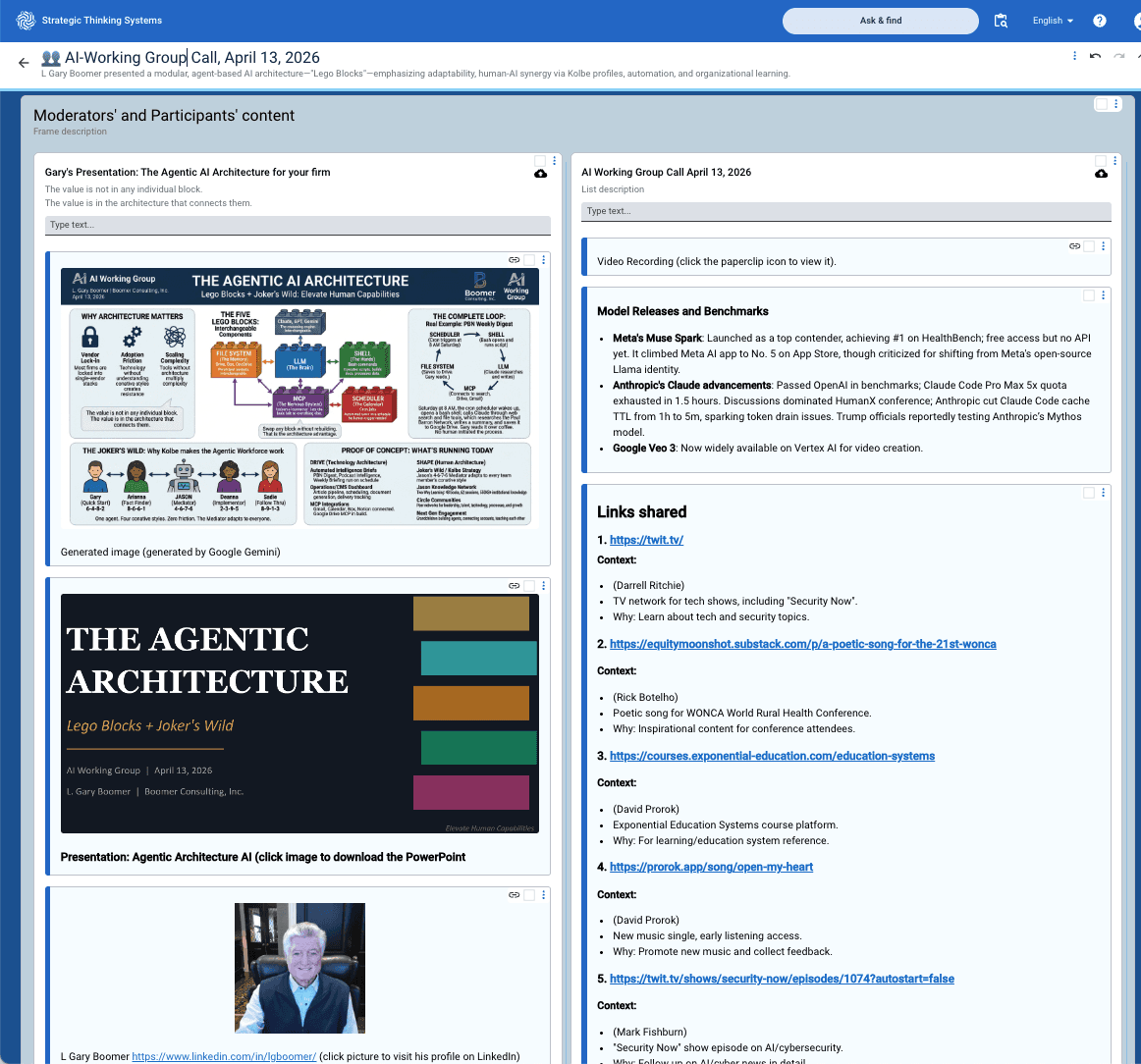Open the courses.exponential-education.com education-systems link

click(772, 756)
